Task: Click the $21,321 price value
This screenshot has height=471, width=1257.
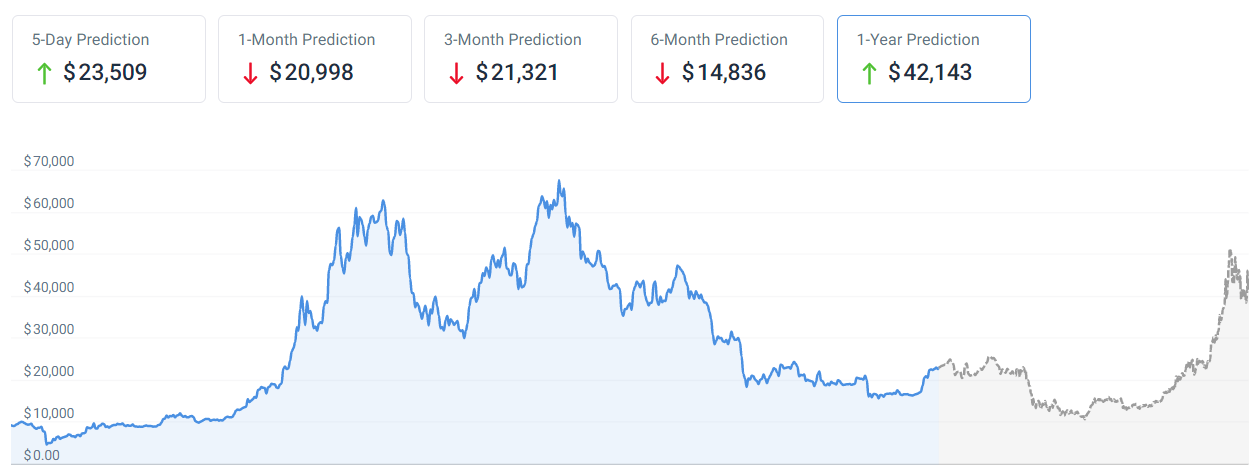Action: pyautogui.click(x=517, y=73)
